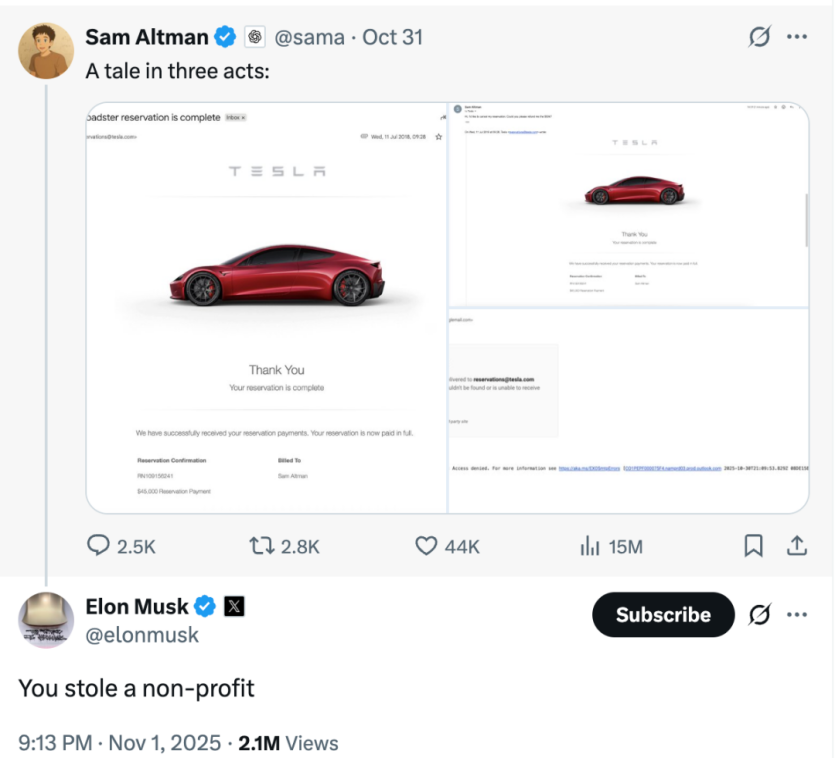Click the Oct 31 tweet date

(392, 37)
